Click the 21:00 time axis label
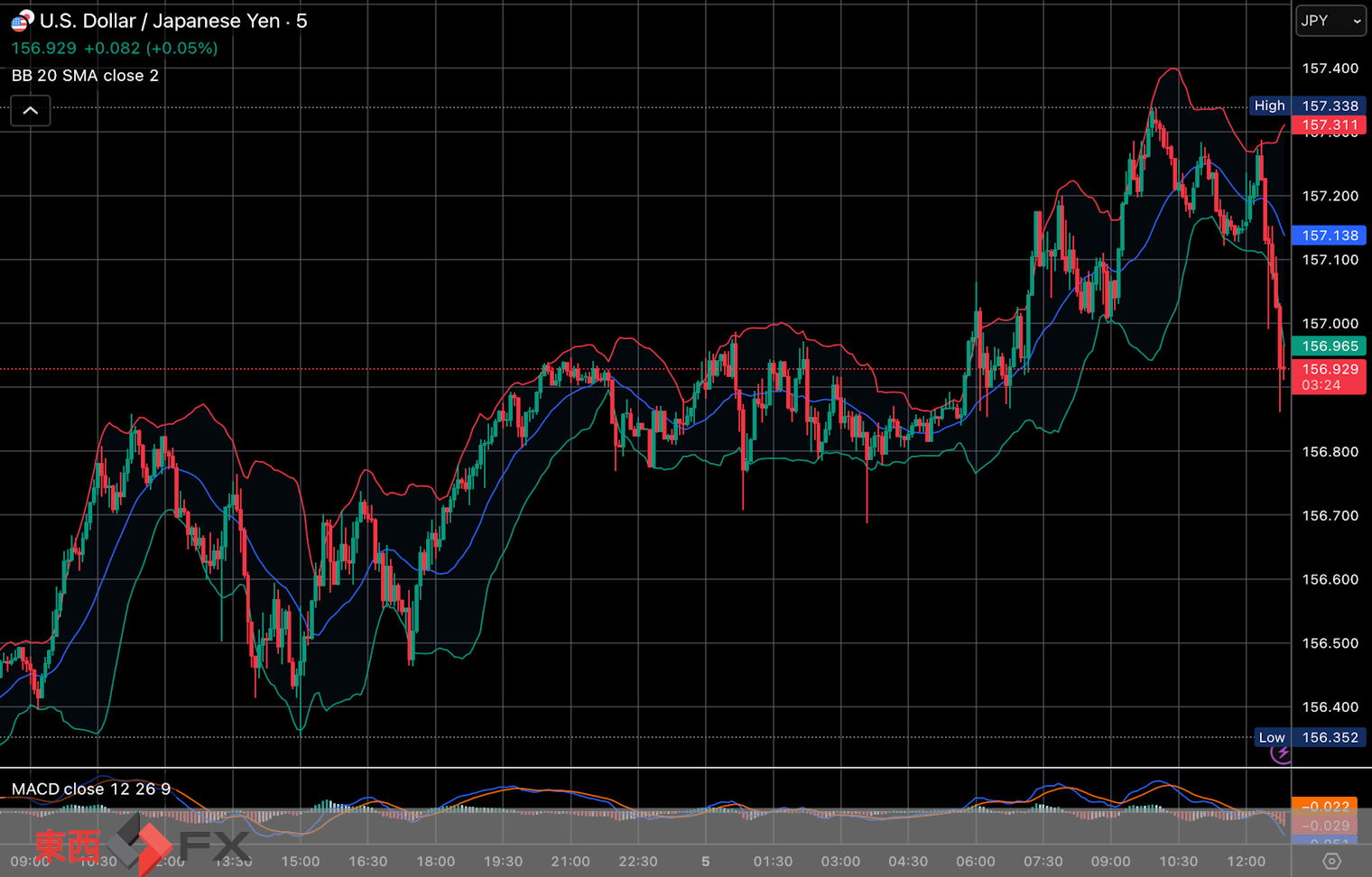1372x877 pixels. pyautogui.click(x=570, y=862)
